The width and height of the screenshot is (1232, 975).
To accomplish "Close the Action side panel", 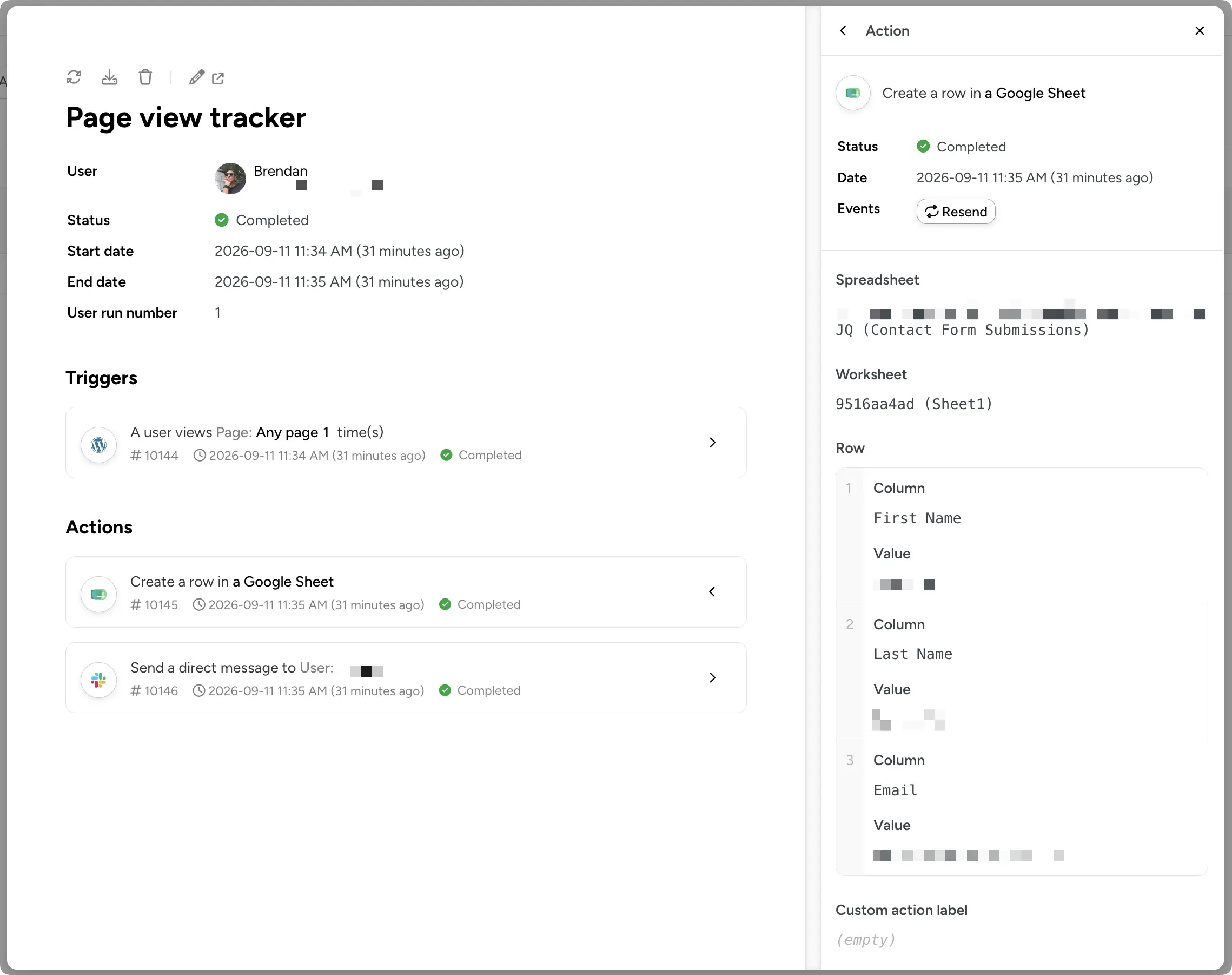I will pos(1200,31).
